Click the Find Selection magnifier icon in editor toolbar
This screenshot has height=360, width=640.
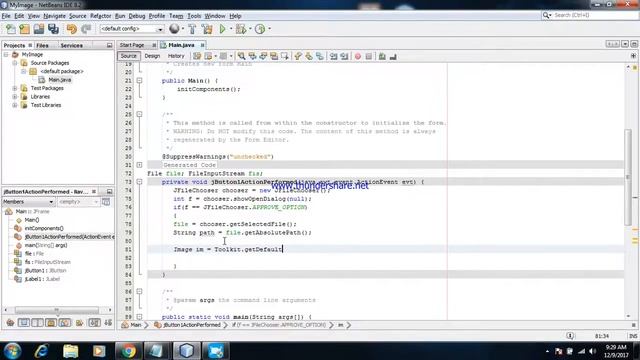tap(241, 56)
